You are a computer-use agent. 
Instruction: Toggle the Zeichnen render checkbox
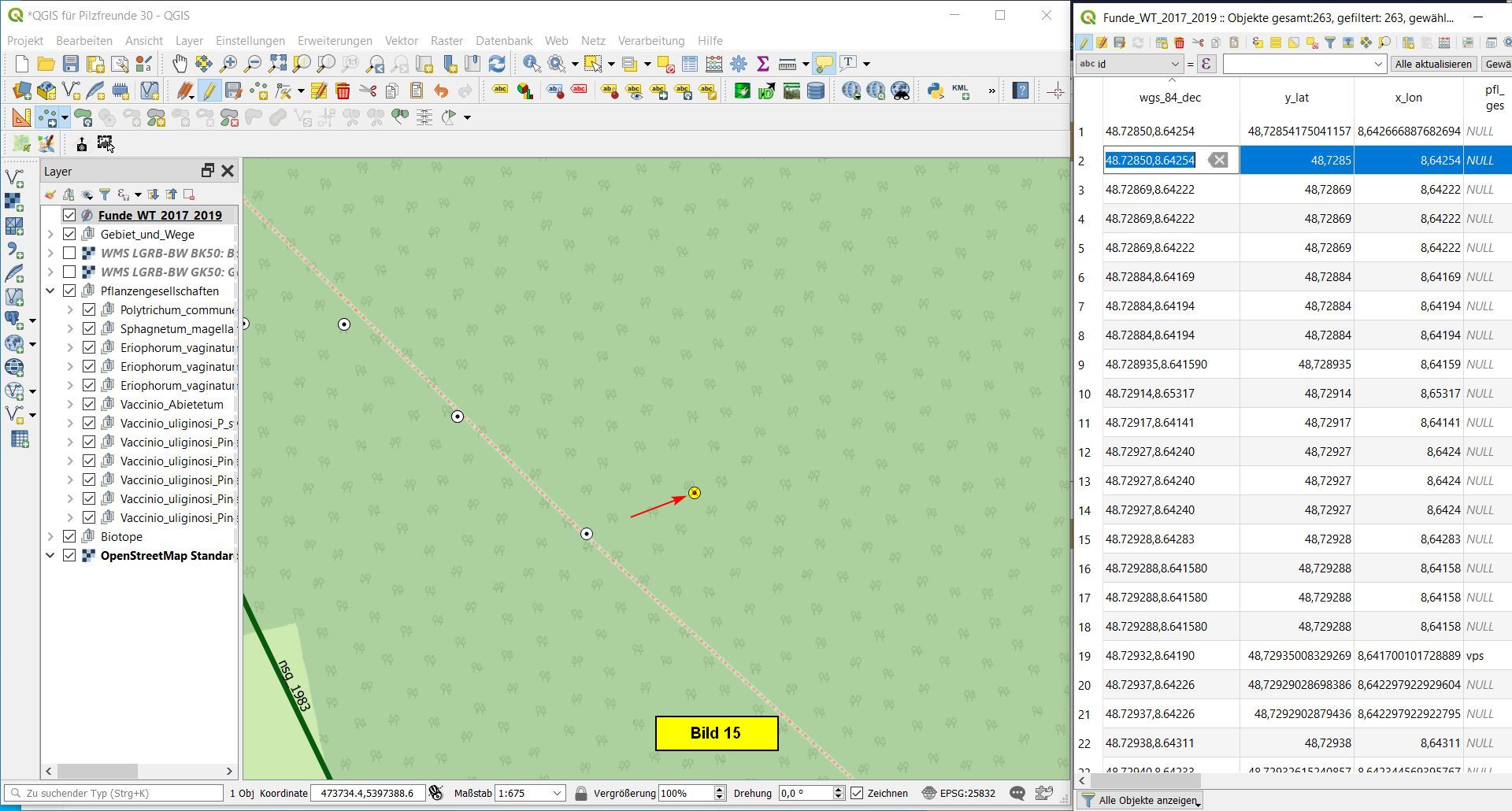(857, 793)
